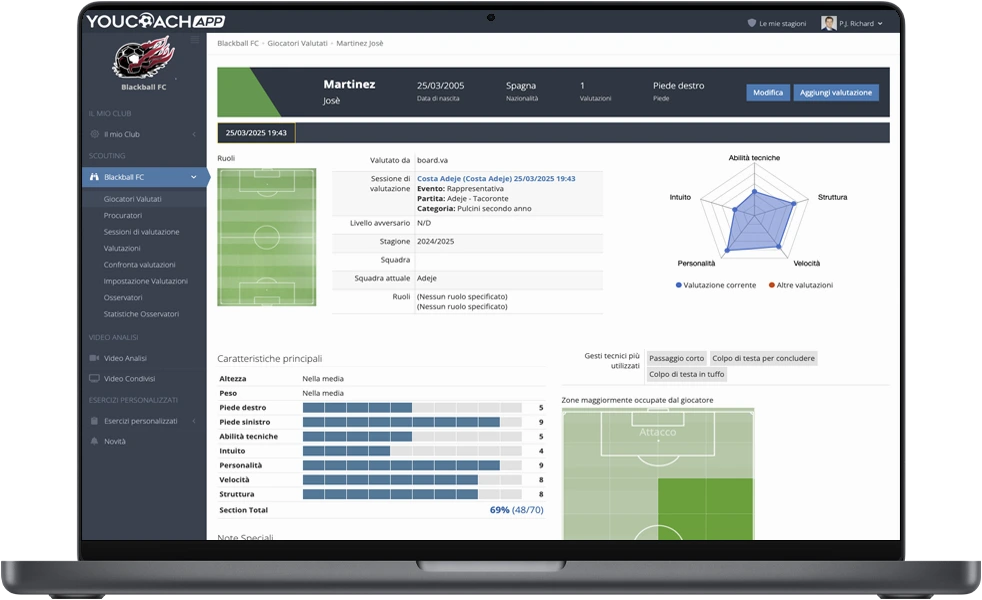The width and height of the screenshot is (982, 600).
Task: Click the P.J. Richard profile avatar
Action: click(828, 23)
